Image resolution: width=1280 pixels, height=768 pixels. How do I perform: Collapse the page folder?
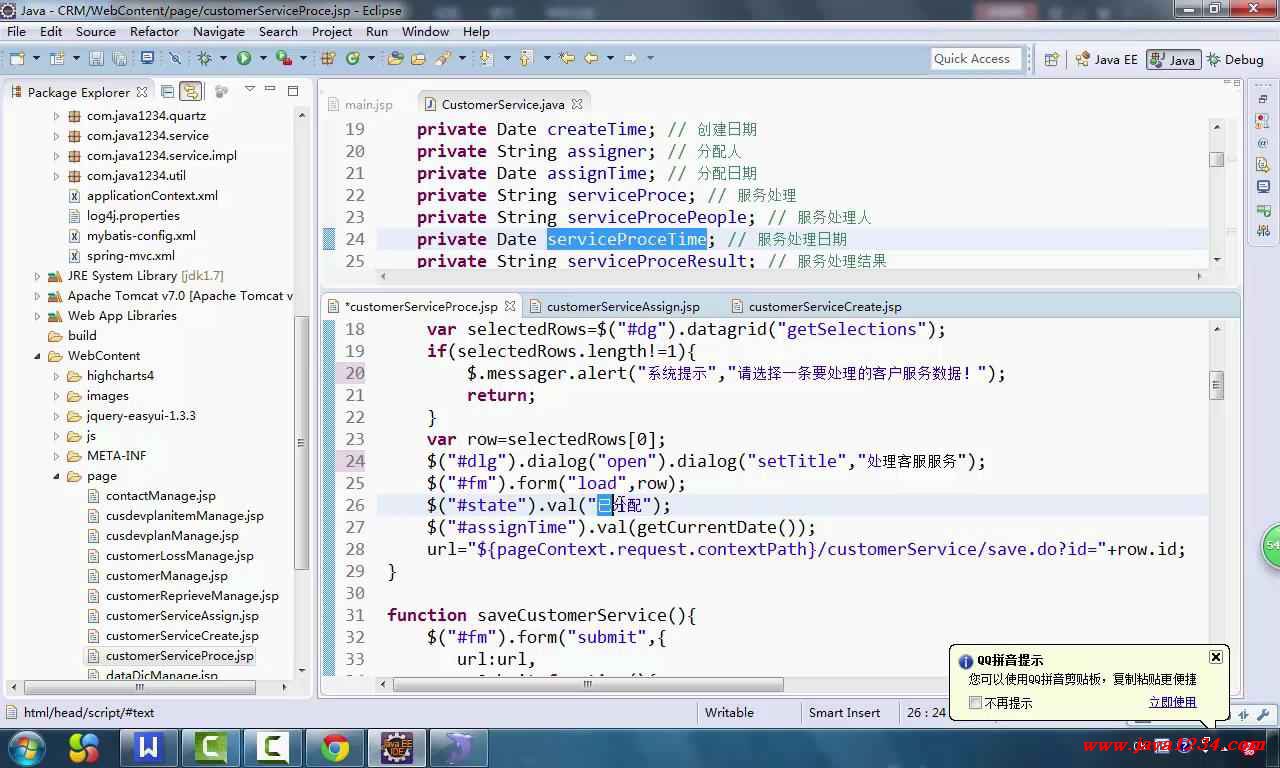tap(57, 476)
